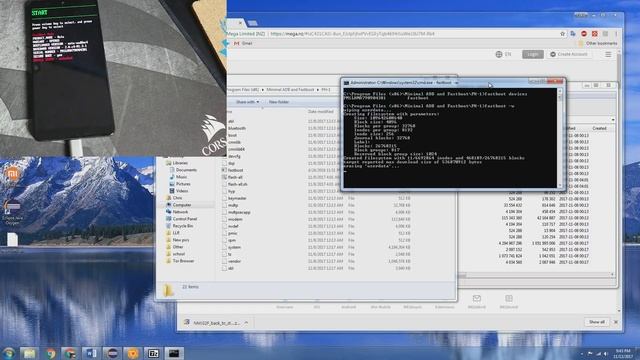Image resolution: width=640 pixels, height=360 pixels.
Task: Select the boot file in Explorer
Action: 232,135
